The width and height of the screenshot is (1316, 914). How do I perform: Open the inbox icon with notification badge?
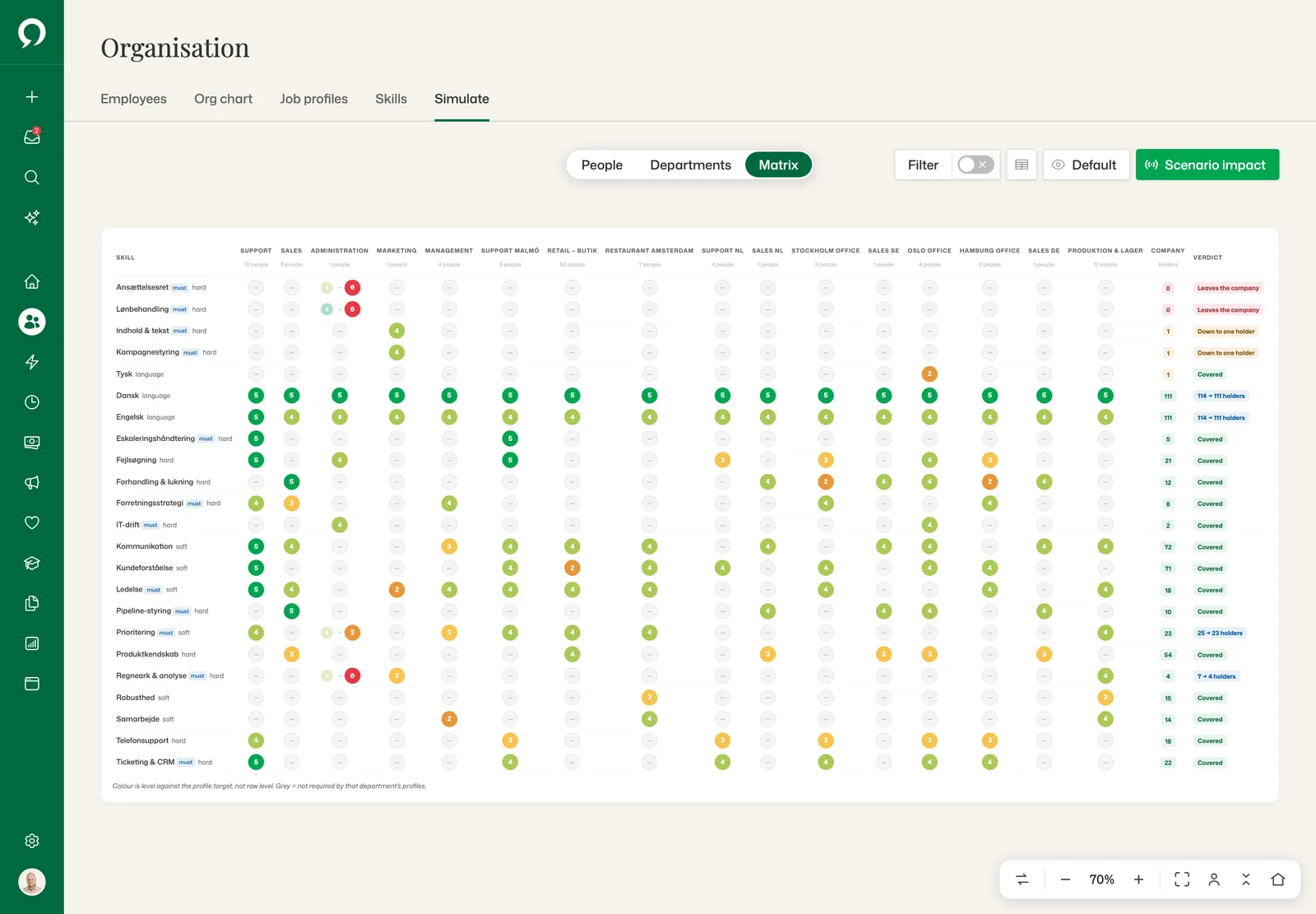[x=32, y=137]
